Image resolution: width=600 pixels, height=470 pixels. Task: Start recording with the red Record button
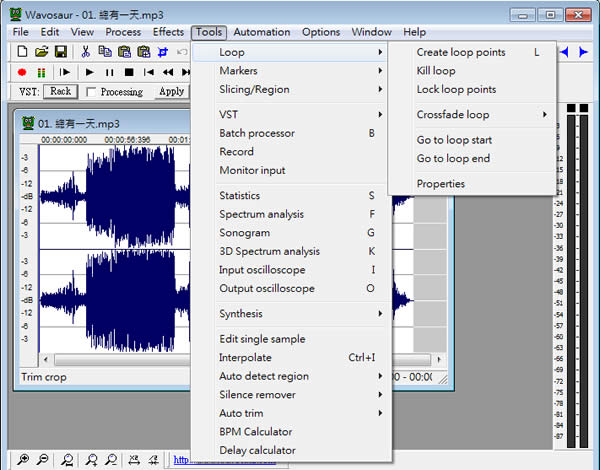click(22, 72)
